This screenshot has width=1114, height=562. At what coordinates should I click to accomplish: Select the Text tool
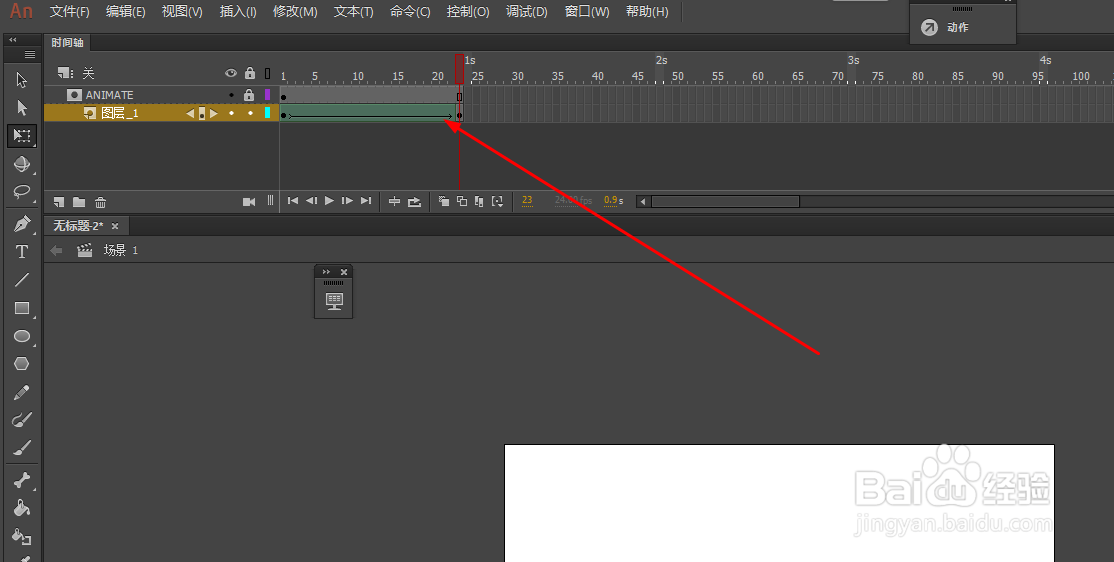(21, 252)
